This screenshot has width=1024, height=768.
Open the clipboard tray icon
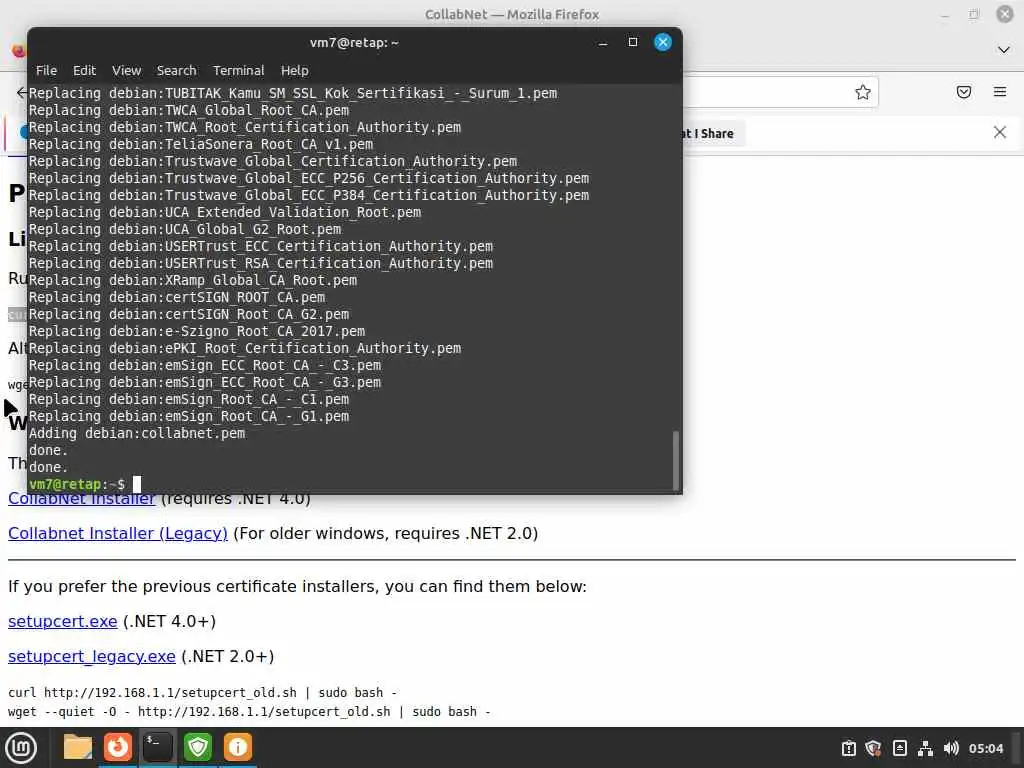[848, 748]
